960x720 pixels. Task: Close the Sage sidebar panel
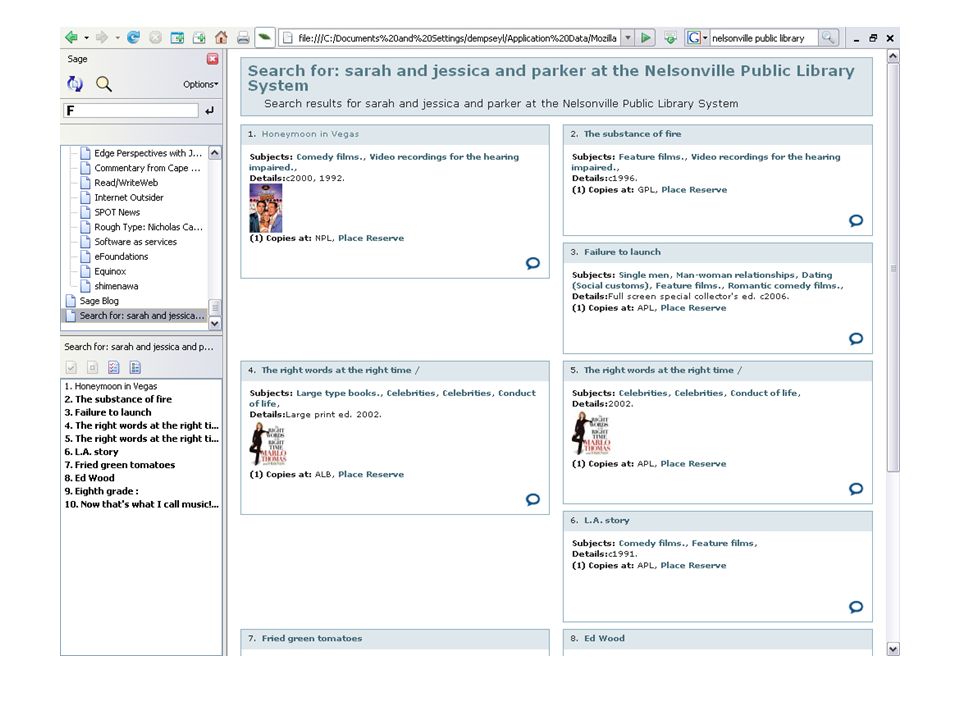point(212,59)
